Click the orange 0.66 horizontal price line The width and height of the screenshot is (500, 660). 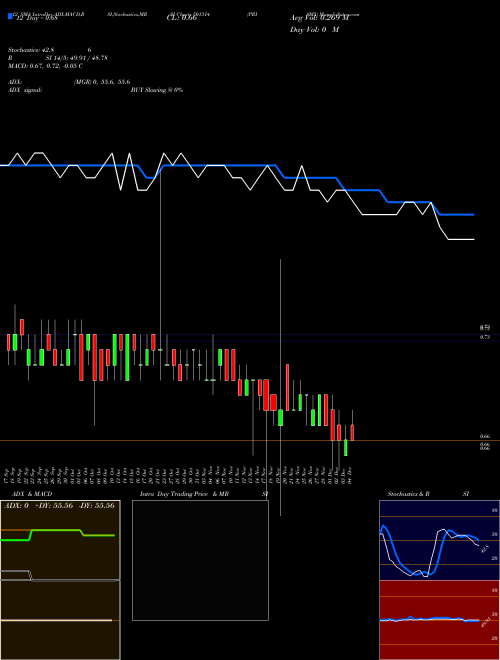click(x=250, y=441)
